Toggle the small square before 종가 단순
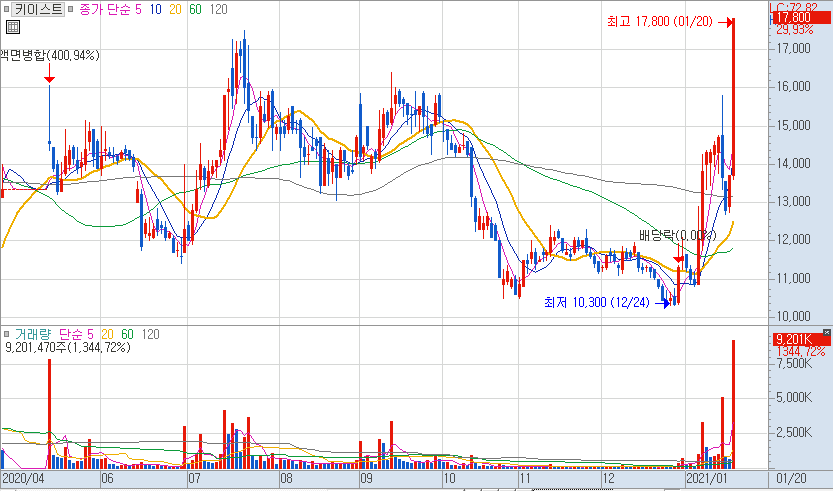Screen dimensions: 833x491 coord(71,10)
